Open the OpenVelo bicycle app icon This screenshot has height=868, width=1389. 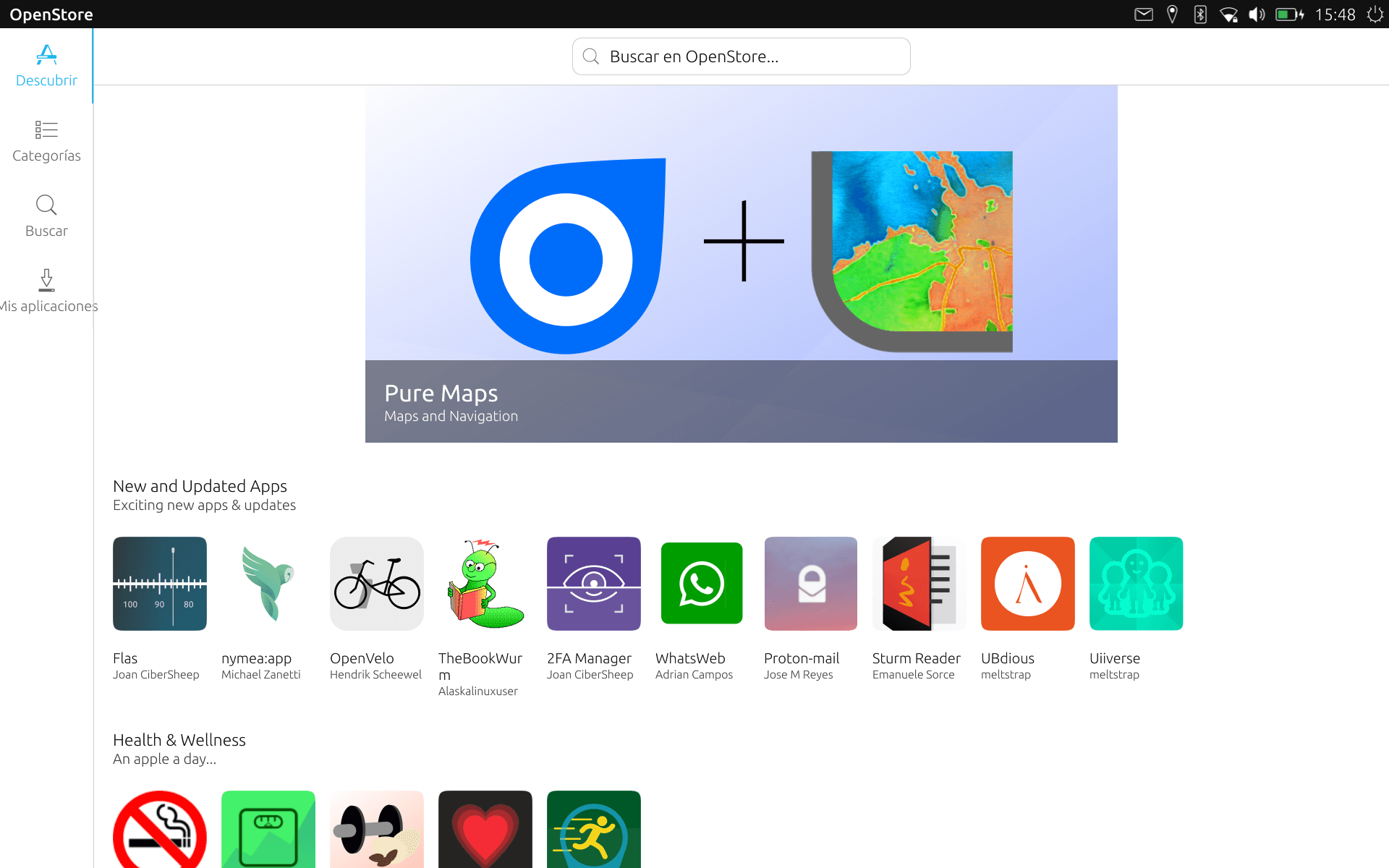pos(376,583)
